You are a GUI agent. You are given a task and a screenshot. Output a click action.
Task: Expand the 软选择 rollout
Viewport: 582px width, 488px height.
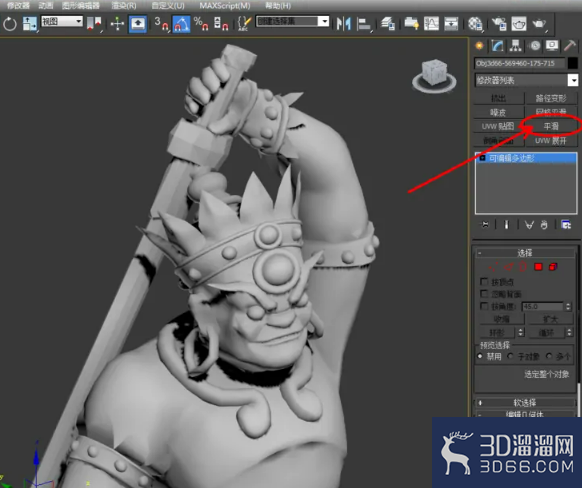click(x=525, y=403)
